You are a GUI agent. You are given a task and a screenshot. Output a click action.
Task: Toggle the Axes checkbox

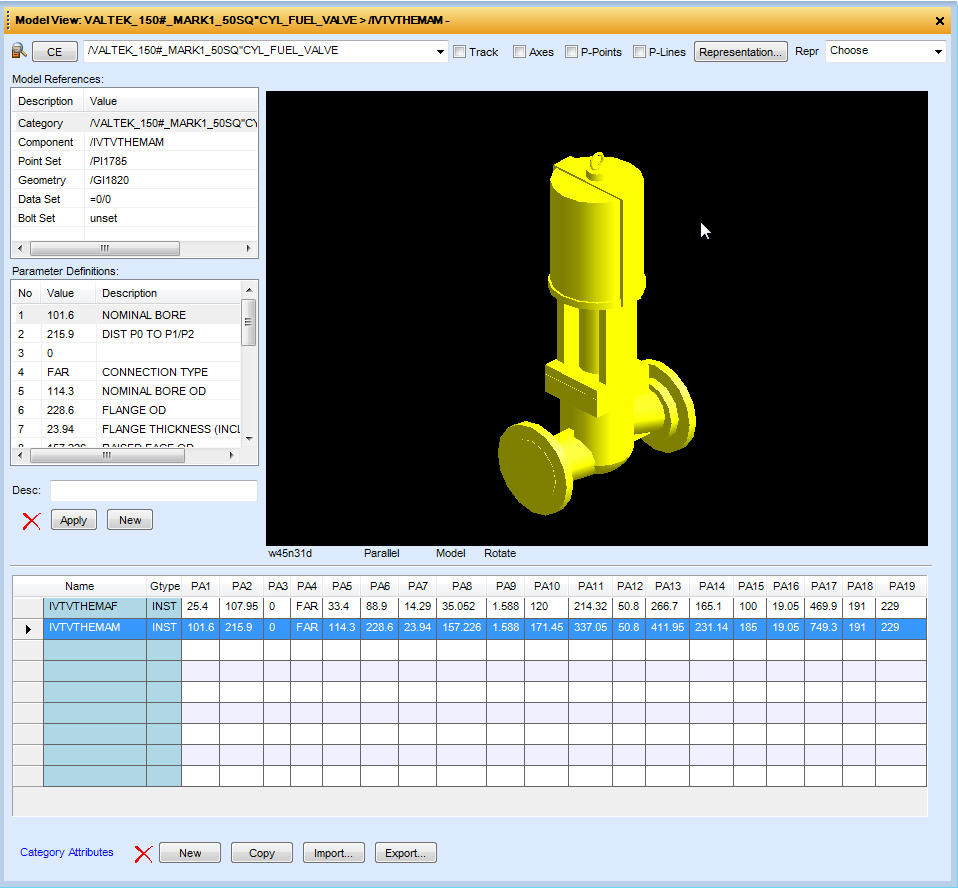(x=519, y=52)
